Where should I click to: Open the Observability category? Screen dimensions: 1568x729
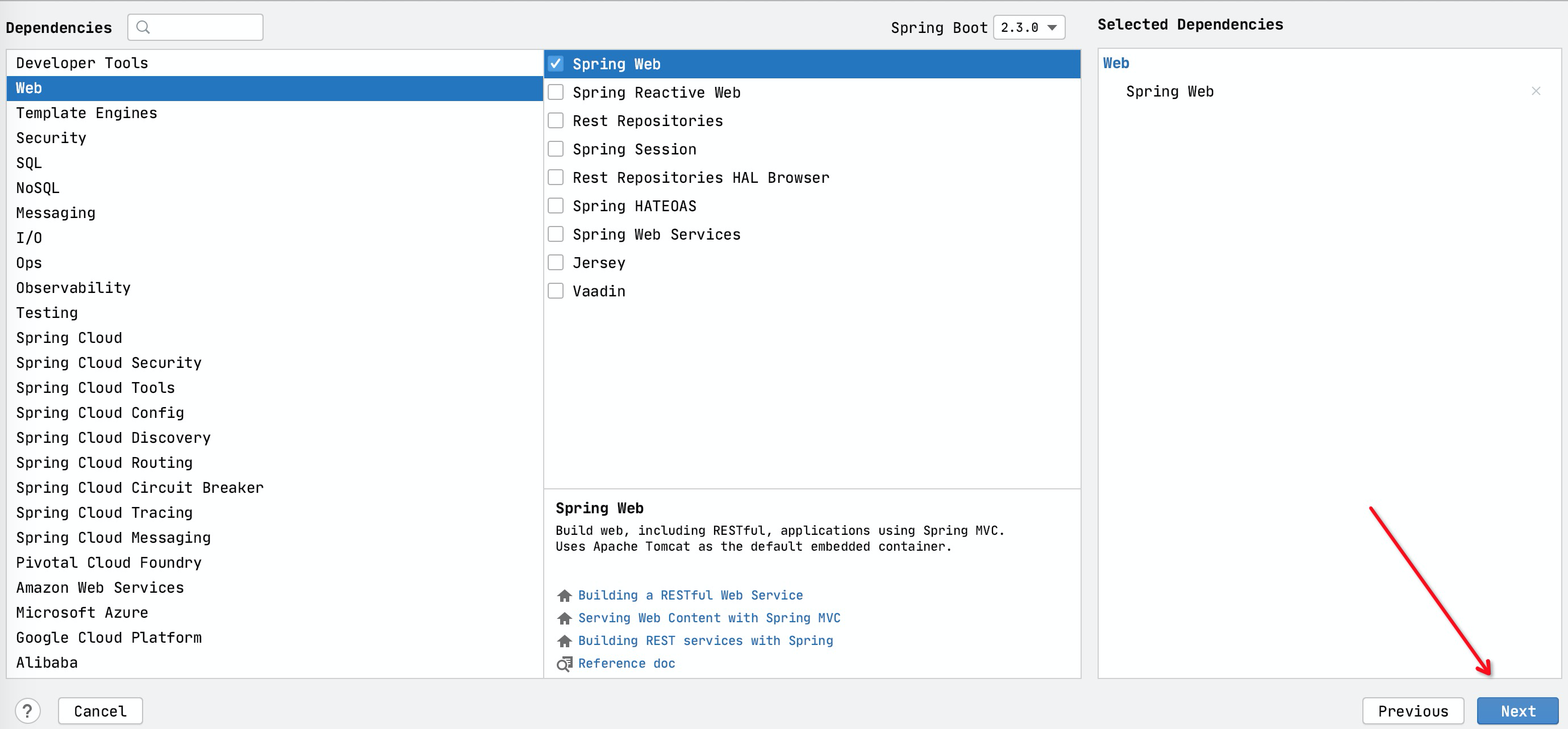(x=274, y=288)
